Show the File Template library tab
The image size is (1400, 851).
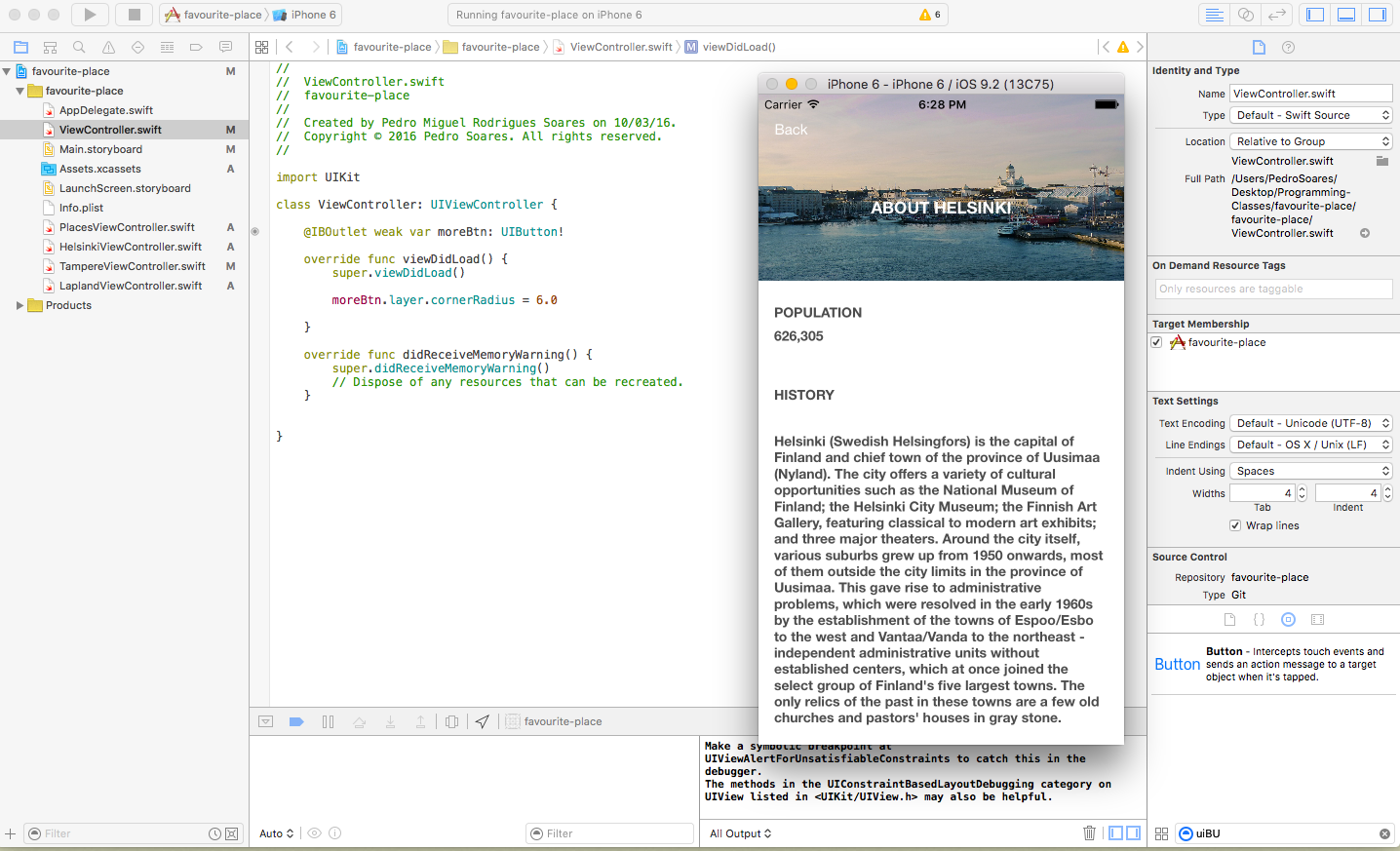pos(1229,619)
